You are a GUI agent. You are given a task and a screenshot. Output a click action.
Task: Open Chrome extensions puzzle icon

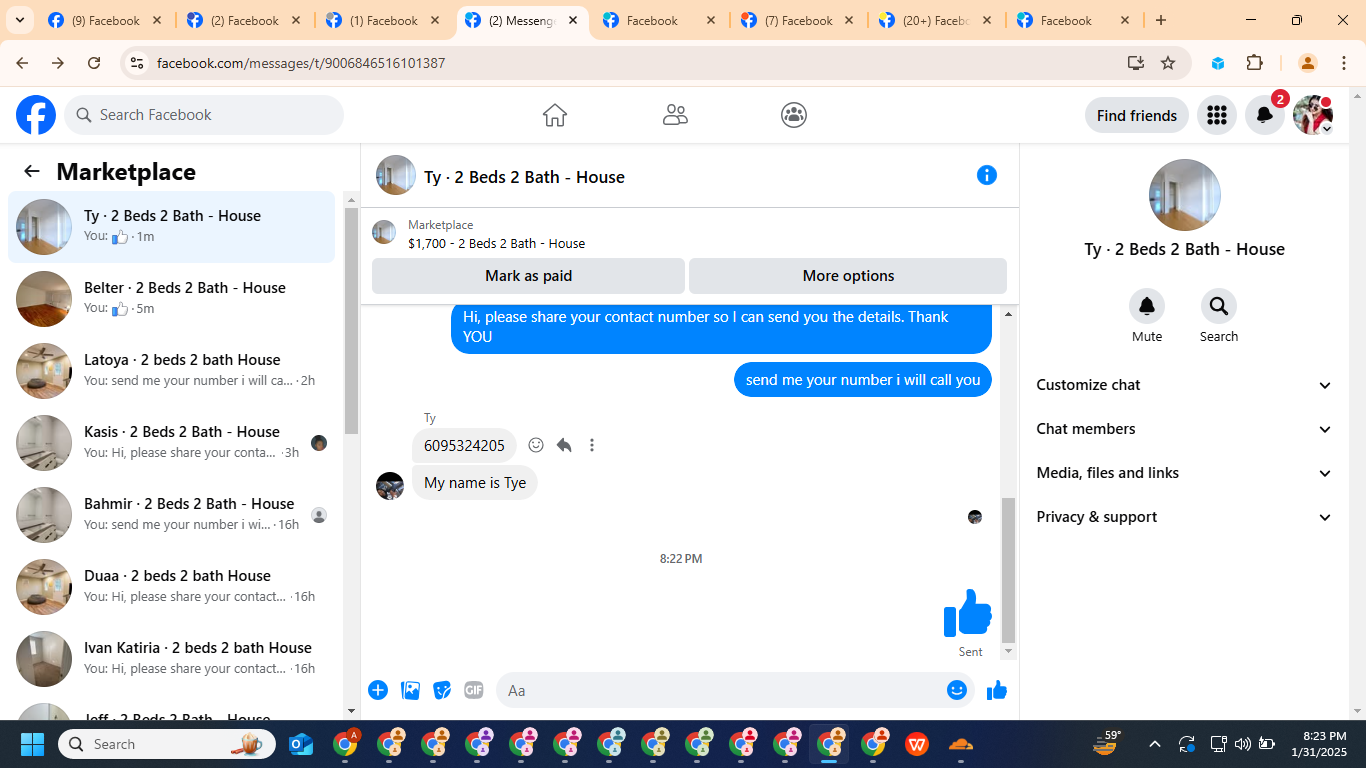point(1254,63)
